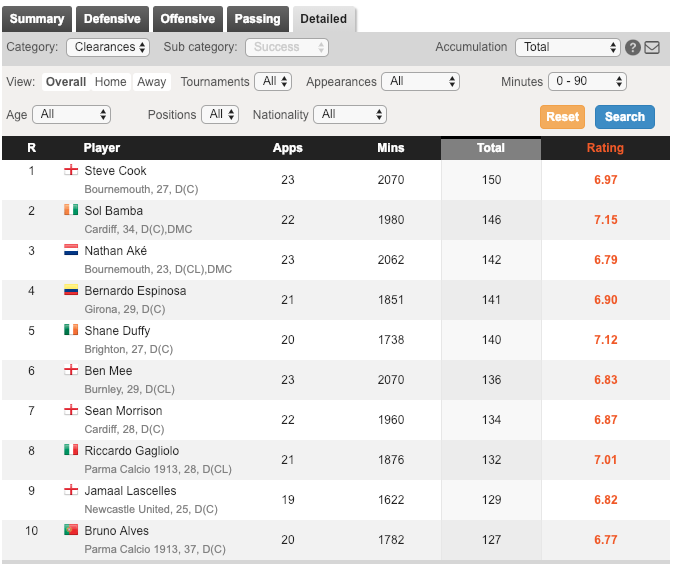The width and height of the screenshot is (673, 564).
Task: Switch to the Summary tab
Action: pyautogui.click(x=37, y=19)
